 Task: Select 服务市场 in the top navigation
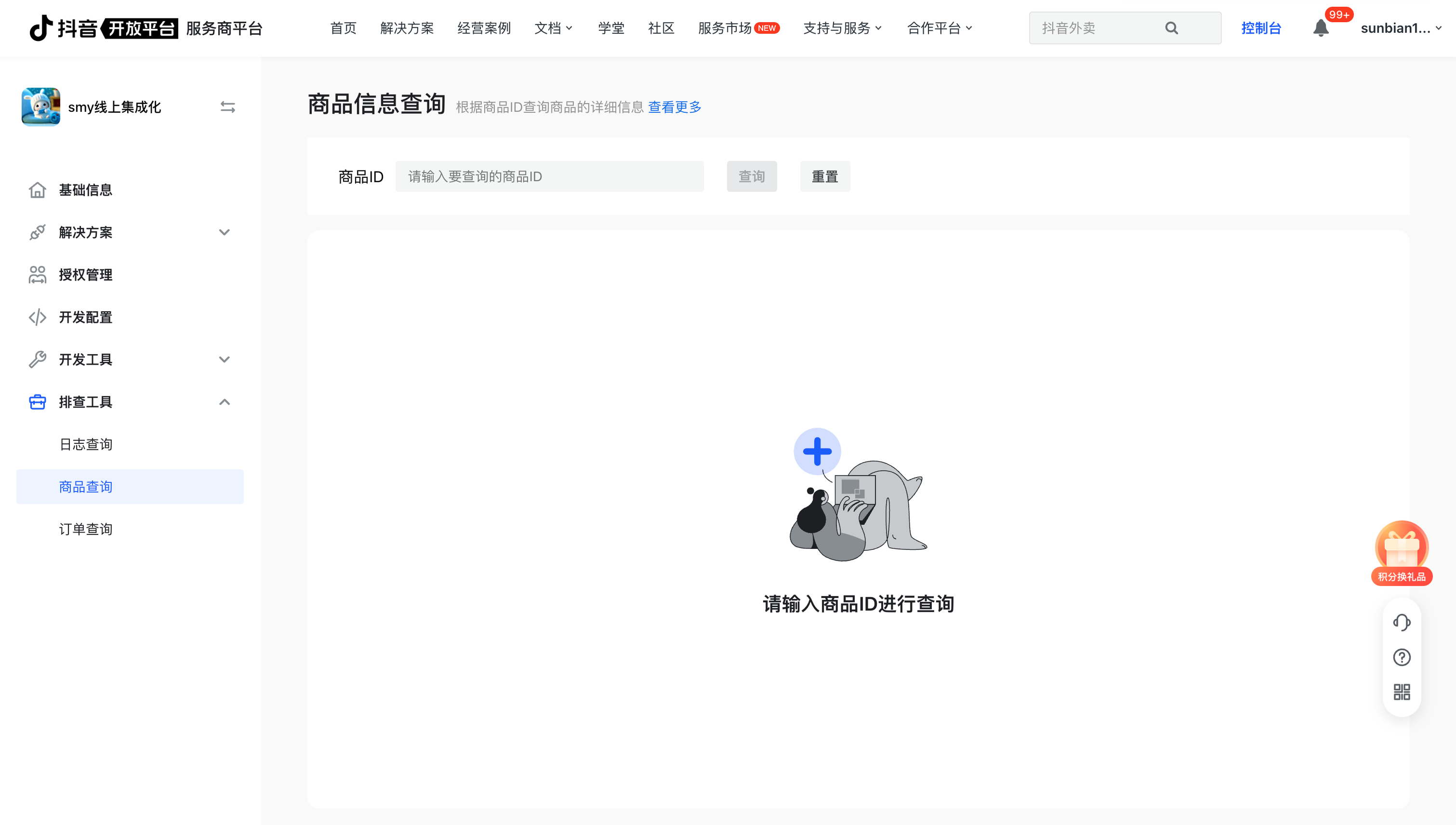tap(725, 28)
